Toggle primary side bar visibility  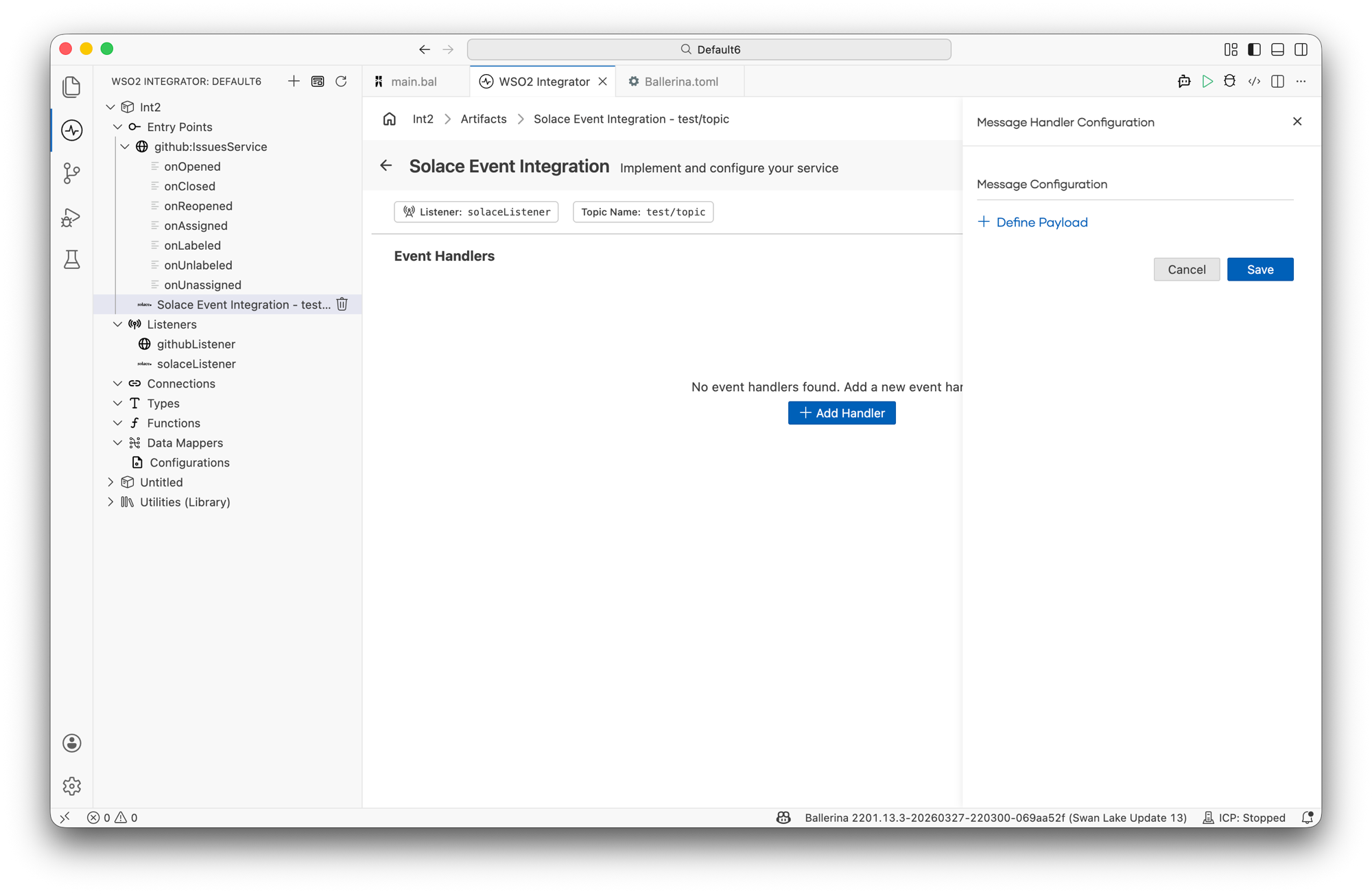coord(1255,49)
